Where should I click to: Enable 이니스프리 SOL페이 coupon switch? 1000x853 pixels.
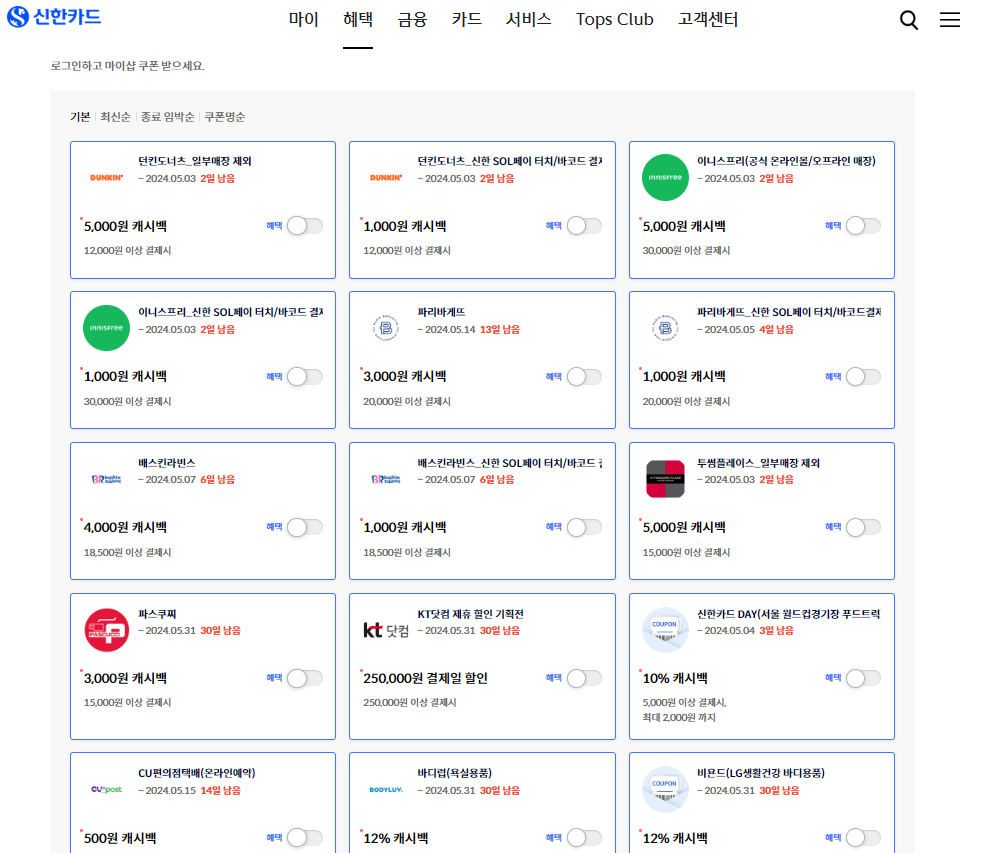click(x=305, y=377)
